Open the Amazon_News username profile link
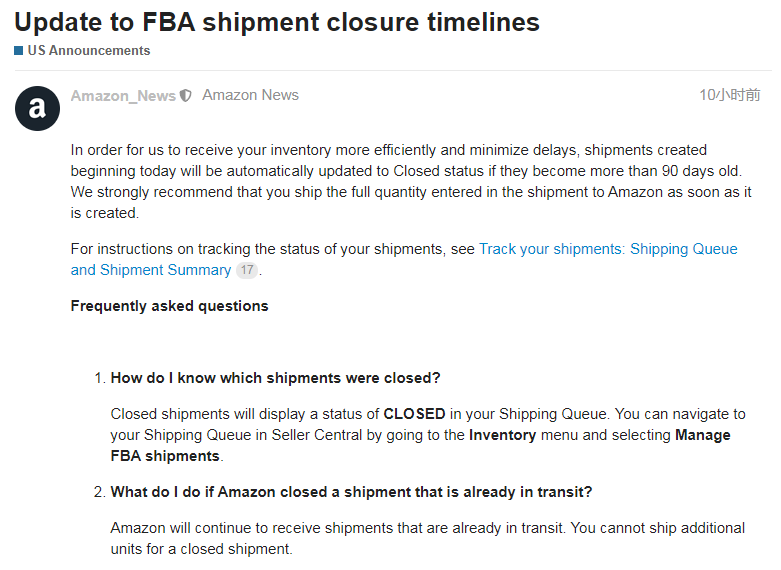Viewport: 781px width, 570px height. pos(123,96)
